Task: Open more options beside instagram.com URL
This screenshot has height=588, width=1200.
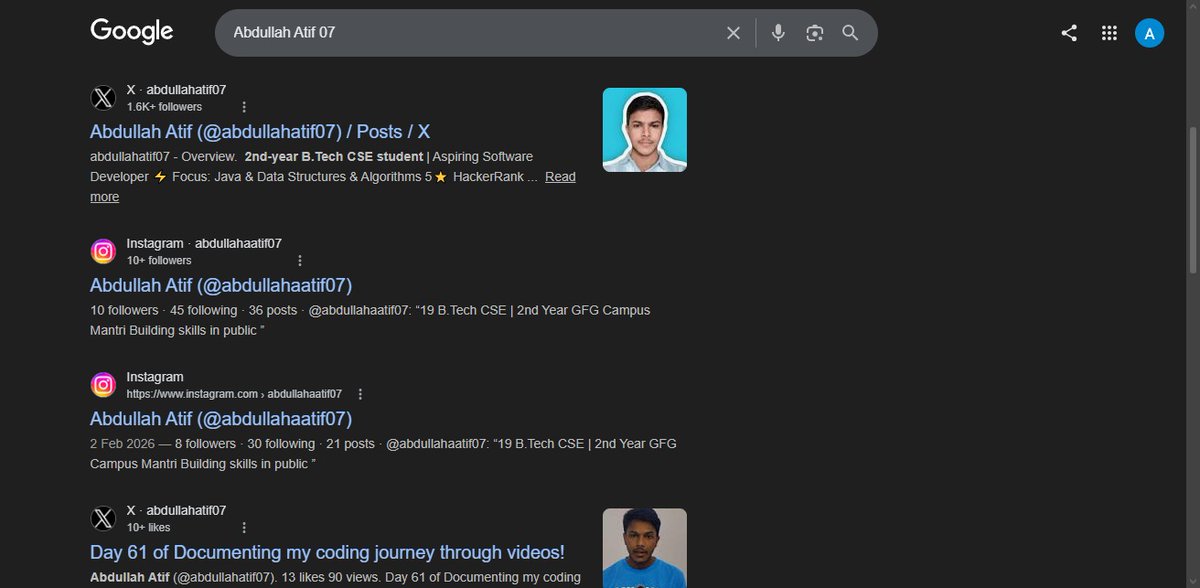Action: (361, 394)
